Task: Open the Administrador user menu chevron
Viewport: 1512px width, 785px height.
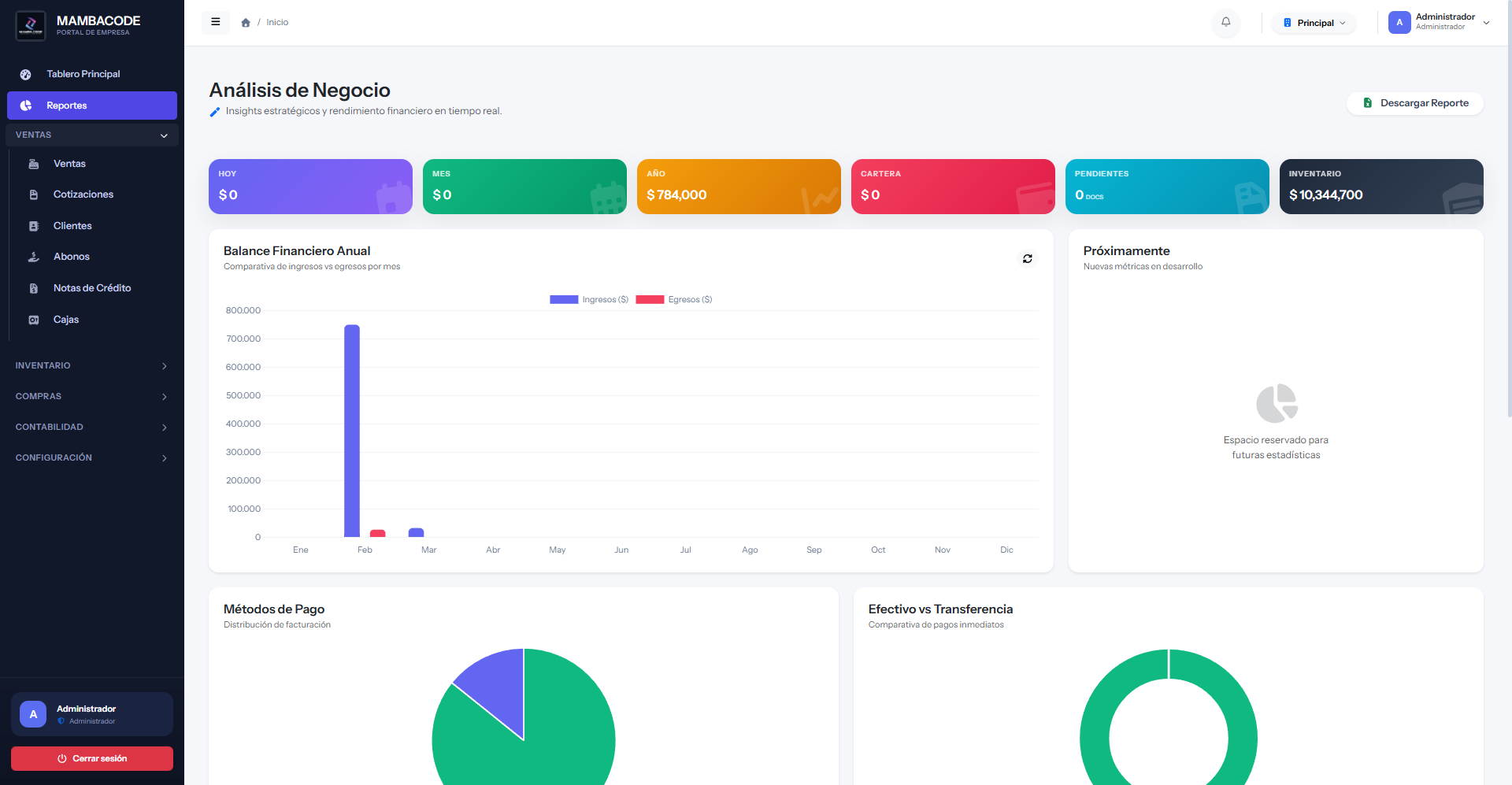Action: 1486,23
